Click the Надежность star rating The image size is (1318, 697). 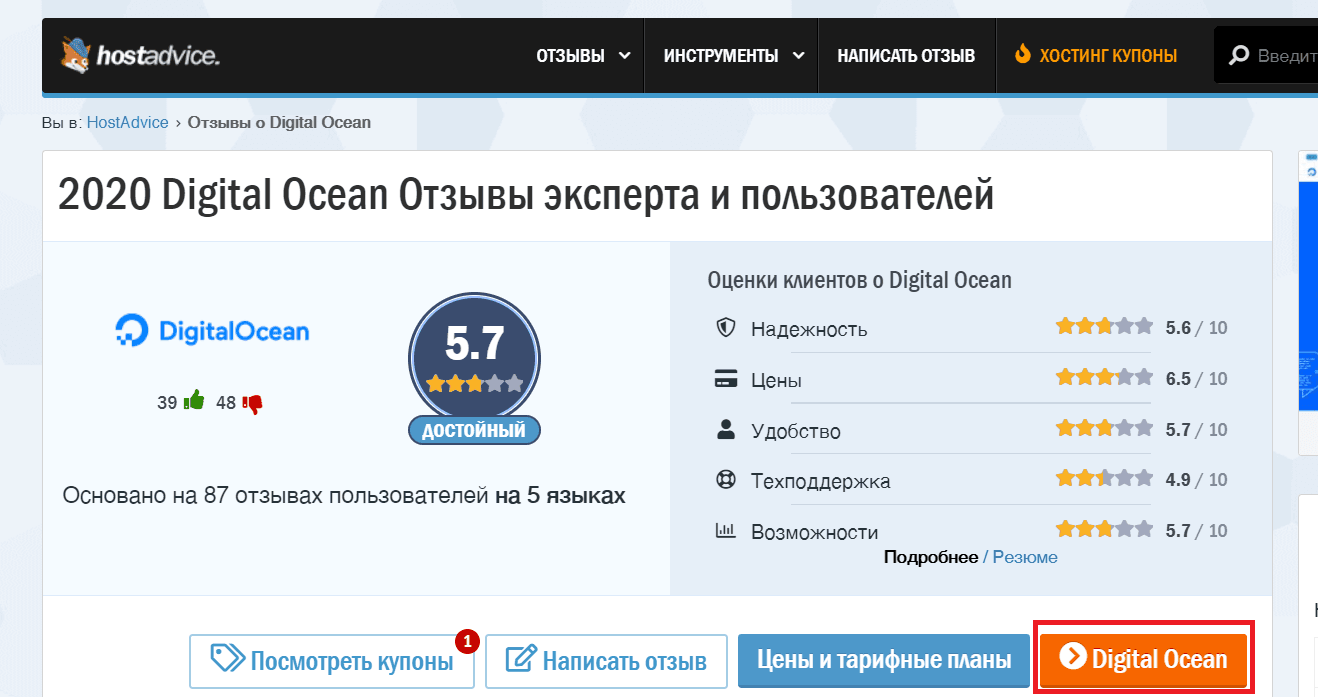coord(1104,326)
